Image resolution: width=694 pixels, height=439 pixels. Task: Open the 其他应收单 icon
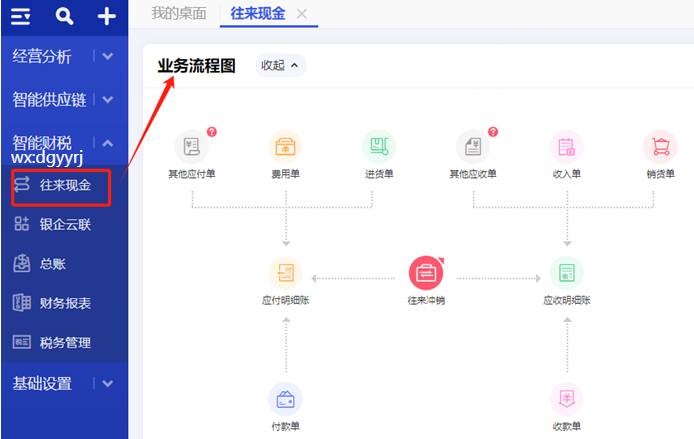(x=473, y=147)
